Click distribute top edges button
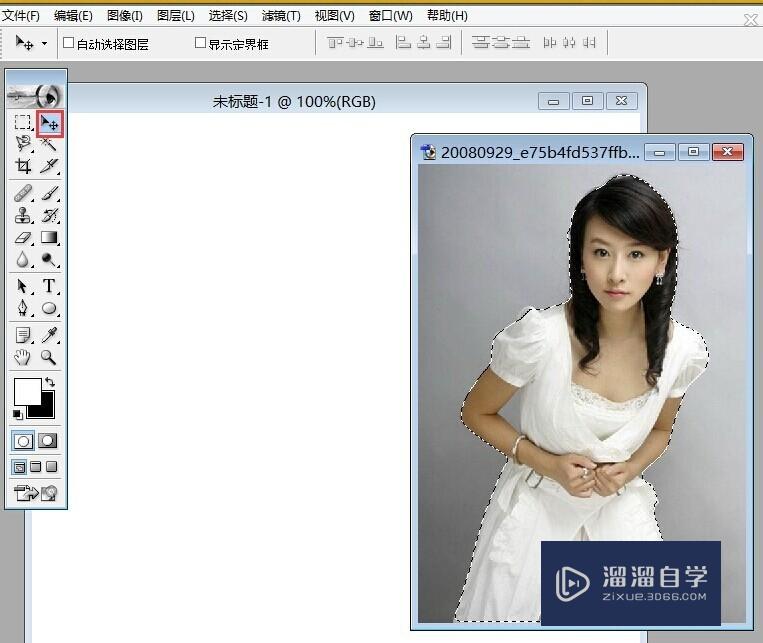 (480, 43)
